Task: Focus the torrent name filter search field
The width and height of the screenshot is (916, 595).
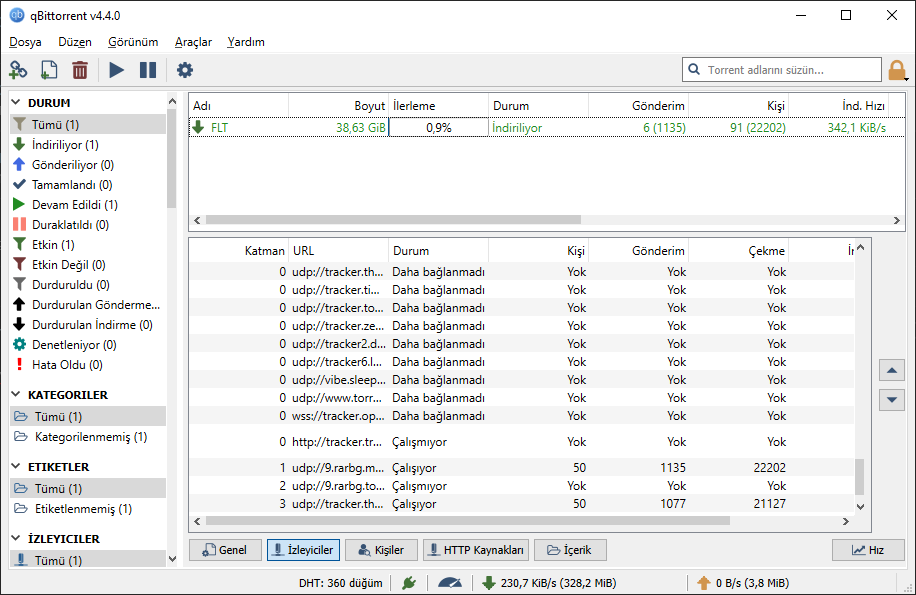Action: (x=782, y=70)
